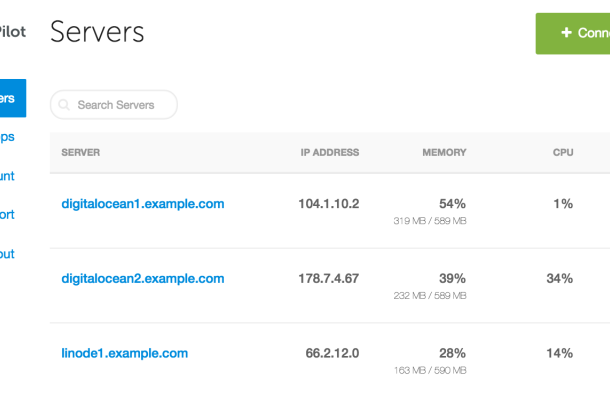Click the magnifier icon in search box

64,105
